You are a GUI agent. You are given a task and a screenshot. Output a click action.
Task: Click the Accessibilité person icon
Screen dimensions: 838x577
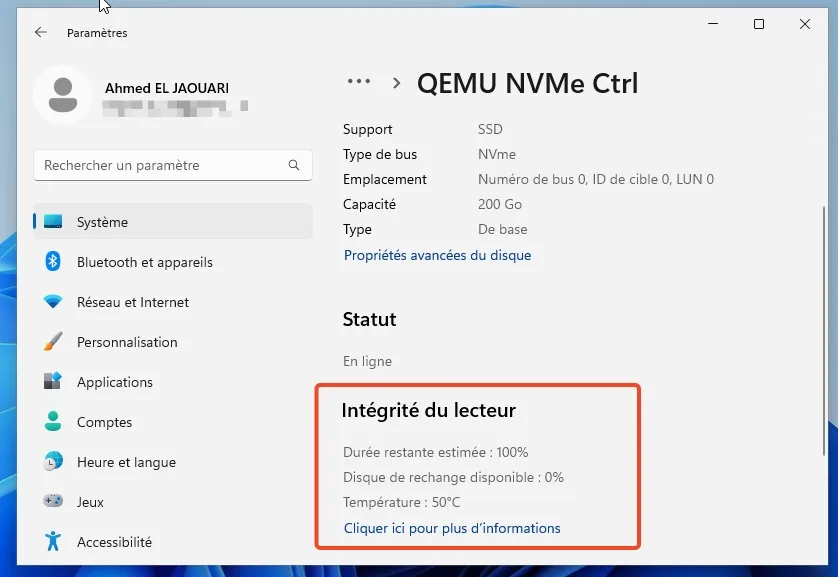(56, 542)
